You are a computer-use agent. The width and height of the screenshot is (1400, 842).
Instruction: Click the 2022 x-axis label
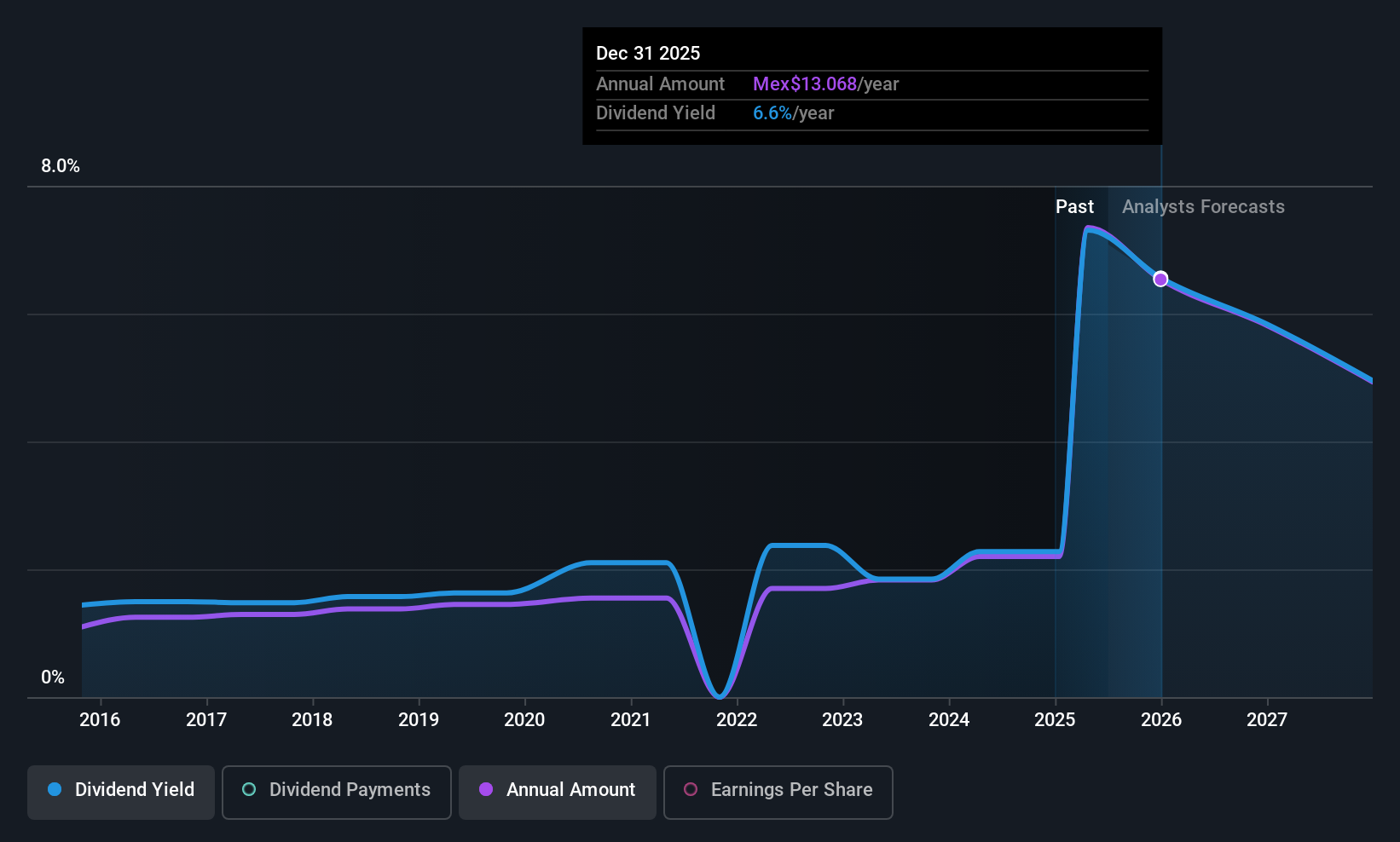[737, 719]
